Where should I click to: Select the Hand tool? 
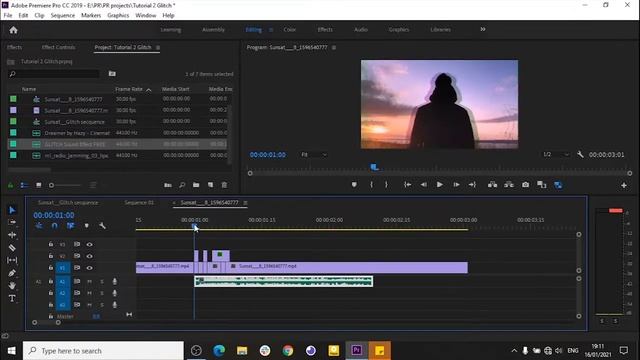coord(12,285)
